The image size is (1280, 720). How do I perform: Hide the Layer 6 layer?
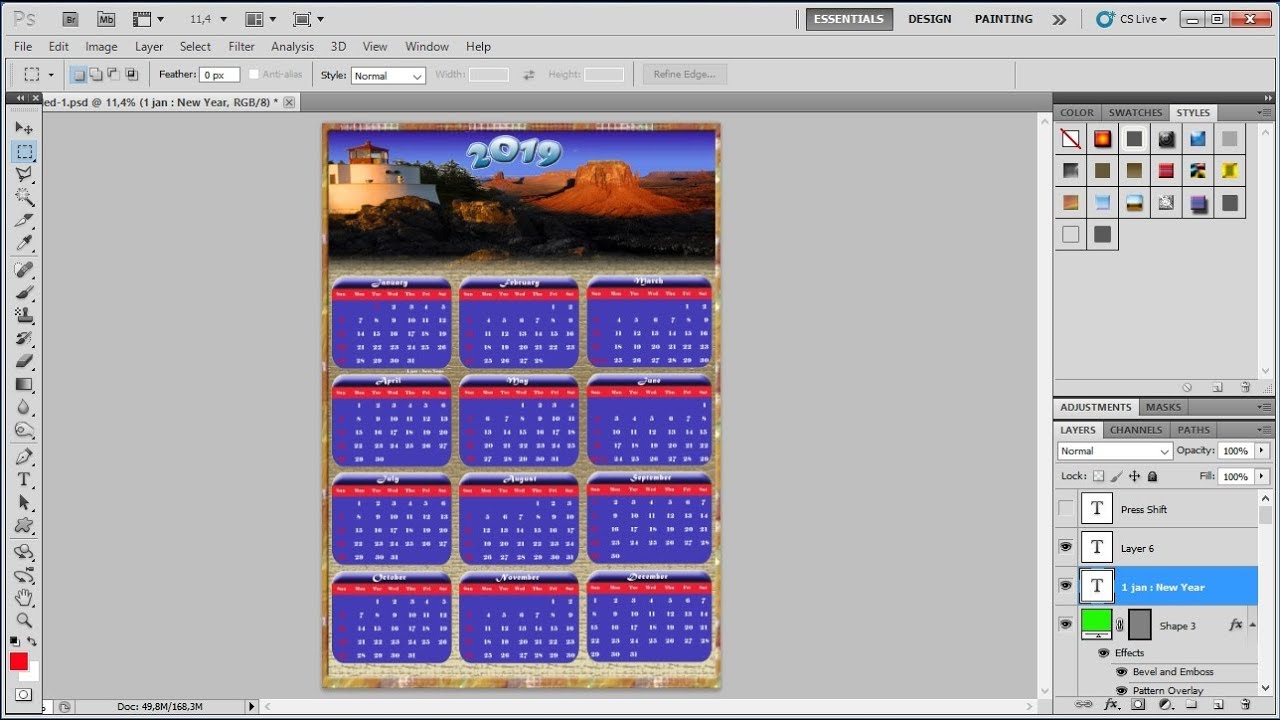[1066, 548]
